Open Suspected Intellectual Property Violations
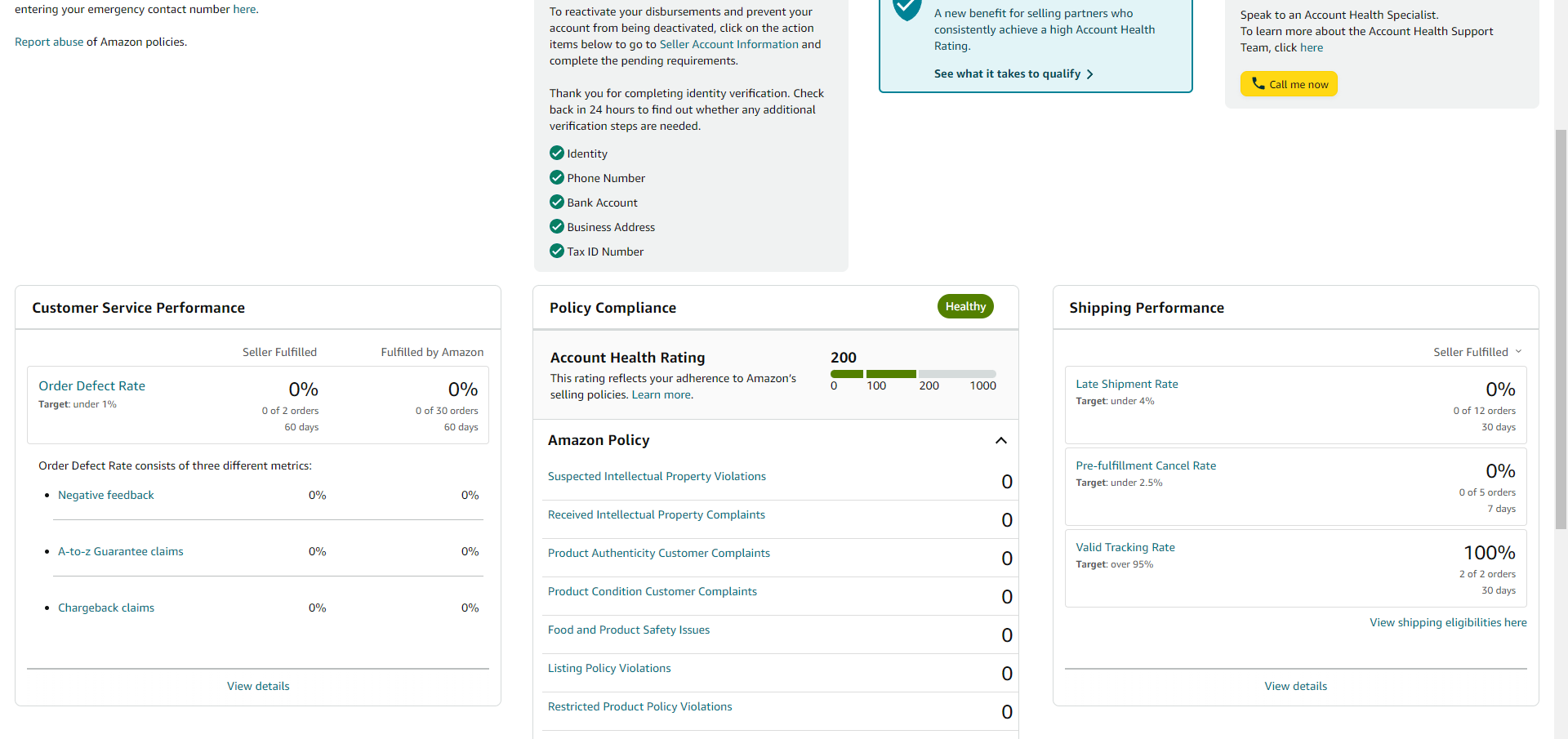Viewport: 1568px width, 739px height. click(x=657, y=476)
